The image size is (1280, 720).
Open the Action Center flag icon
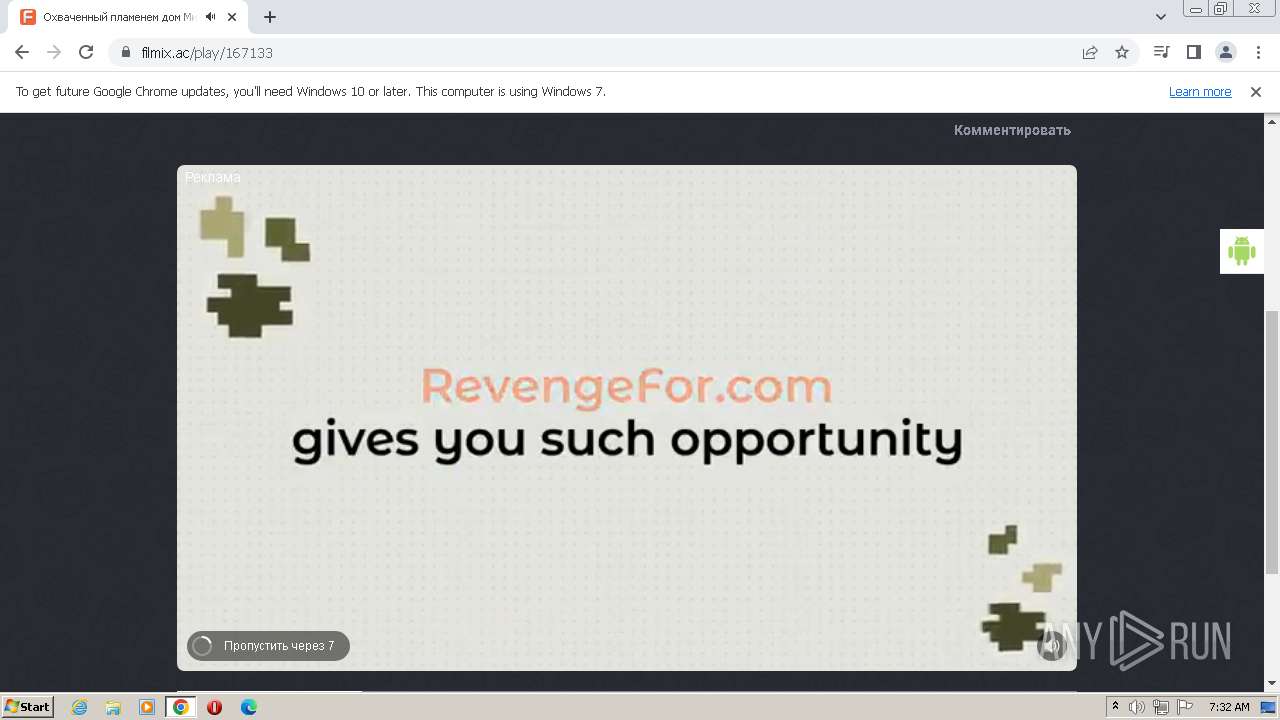pos(1185,707)
